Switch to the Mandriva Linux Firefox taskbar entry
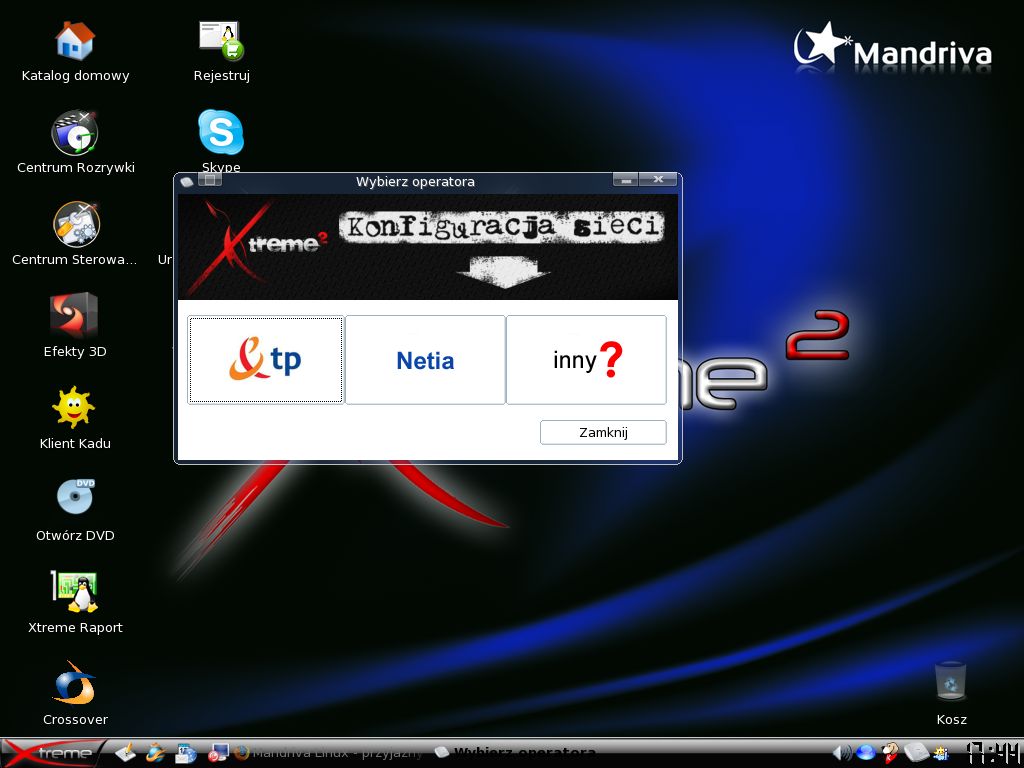Viewport: 1024px width, 768px height. tap(328, 753)
